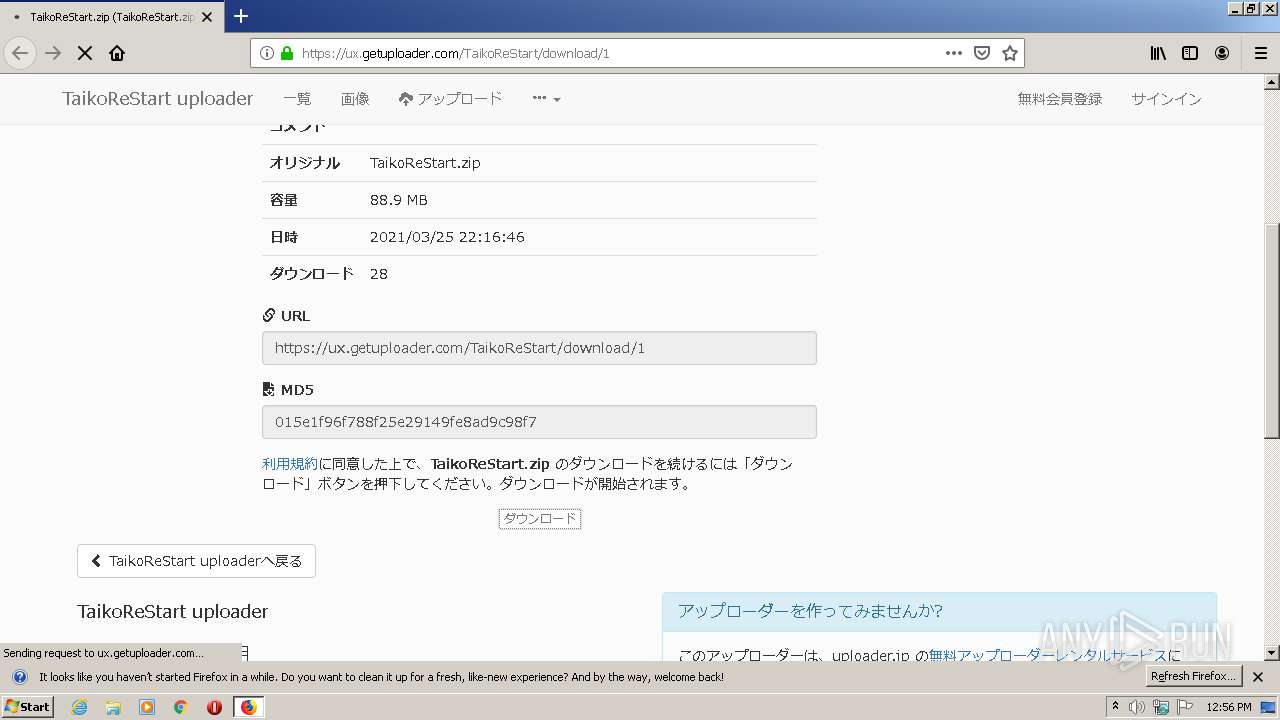Open 利用規約 terms link
1280x720 pixels.
[290, 464]
